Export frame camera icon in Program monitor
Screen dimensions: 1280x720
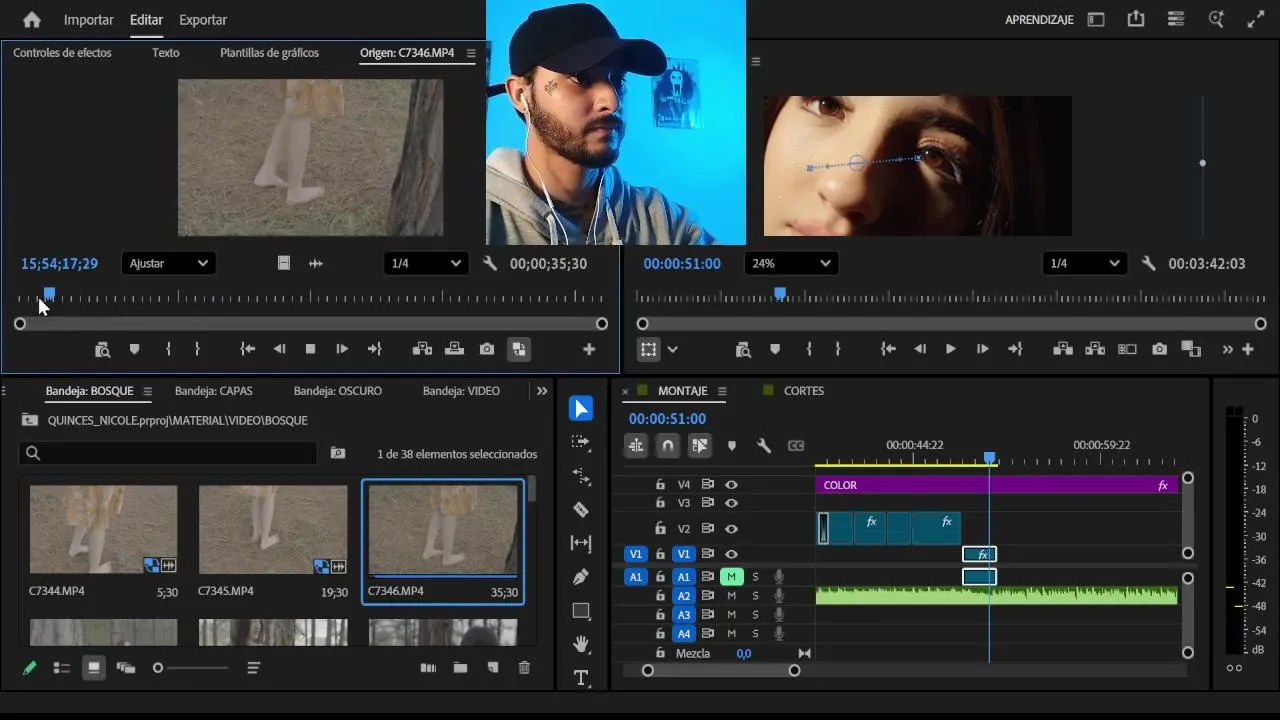[x=1159, y=349]
